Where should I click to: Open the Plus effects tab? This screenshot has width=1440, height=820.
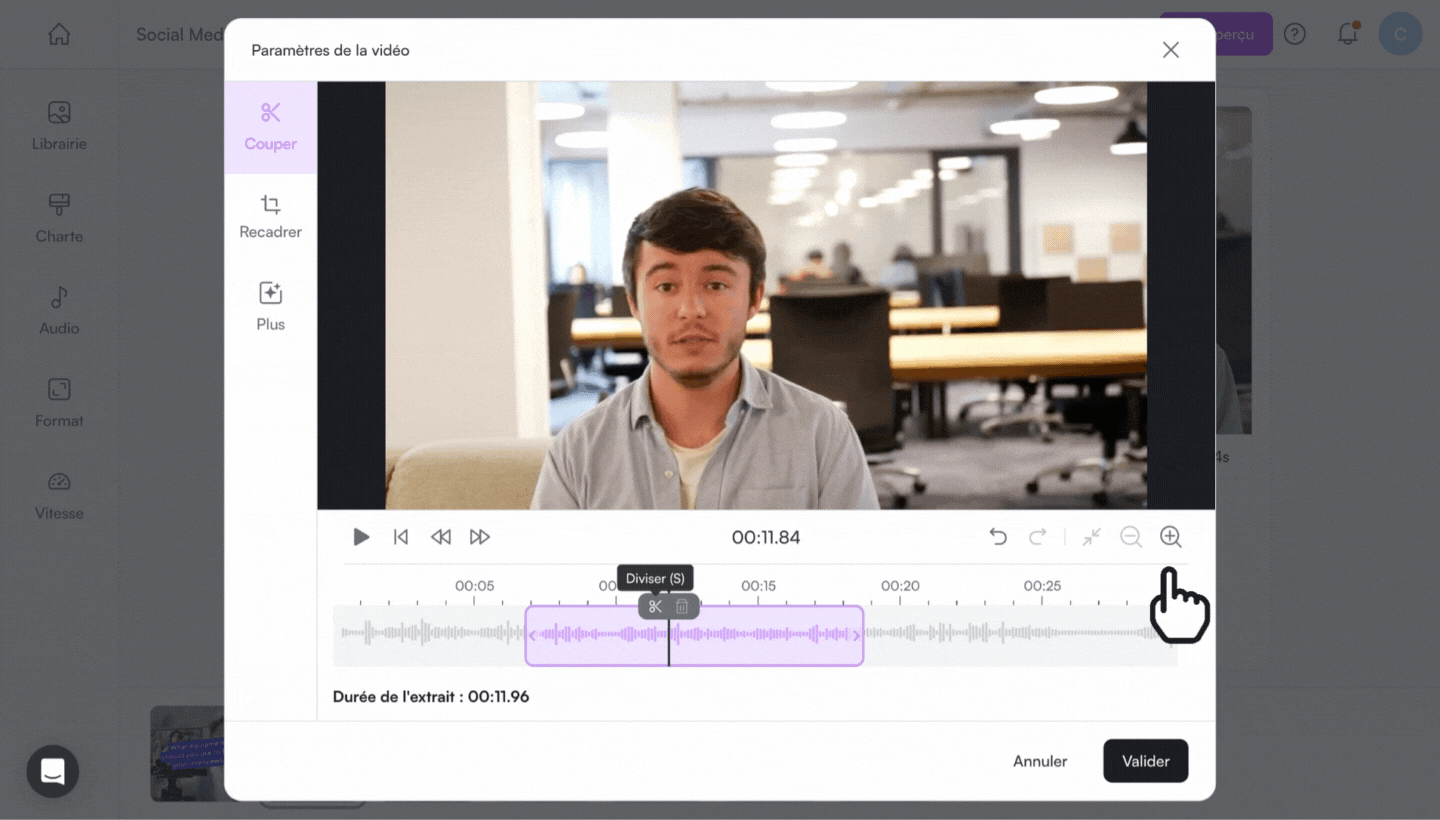point(270,306)
